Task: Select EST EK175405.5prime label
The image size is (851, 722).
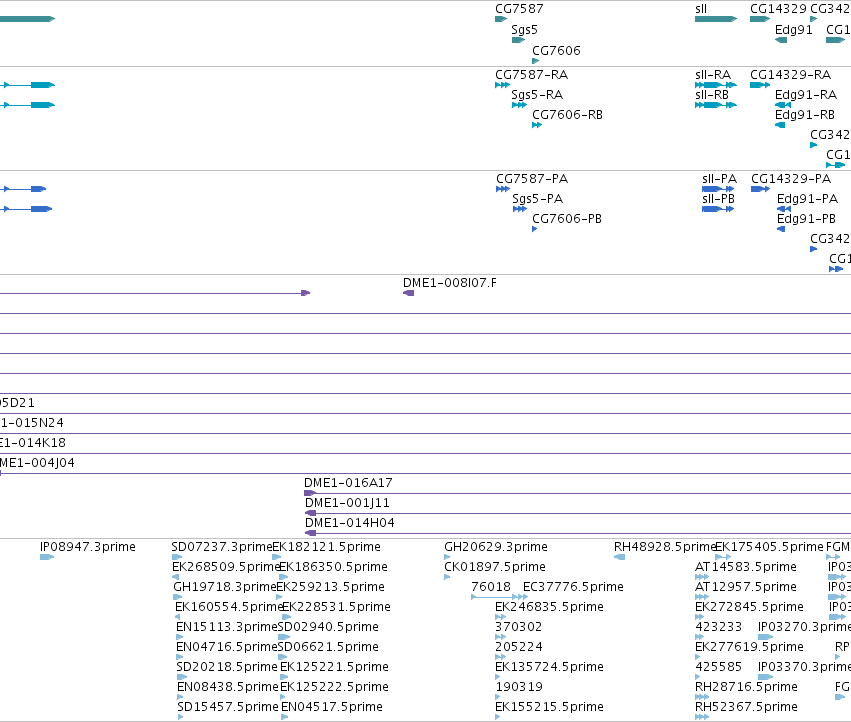Action: [x=769, y=547]
